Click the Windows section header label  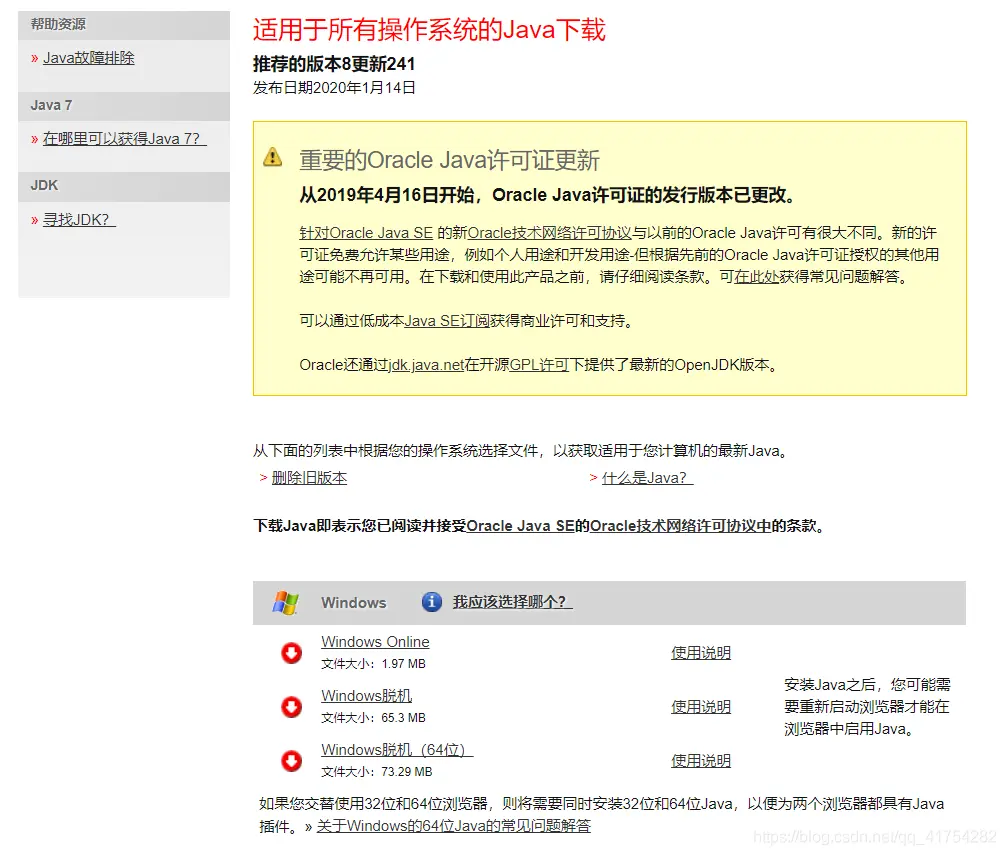point(354,603)
